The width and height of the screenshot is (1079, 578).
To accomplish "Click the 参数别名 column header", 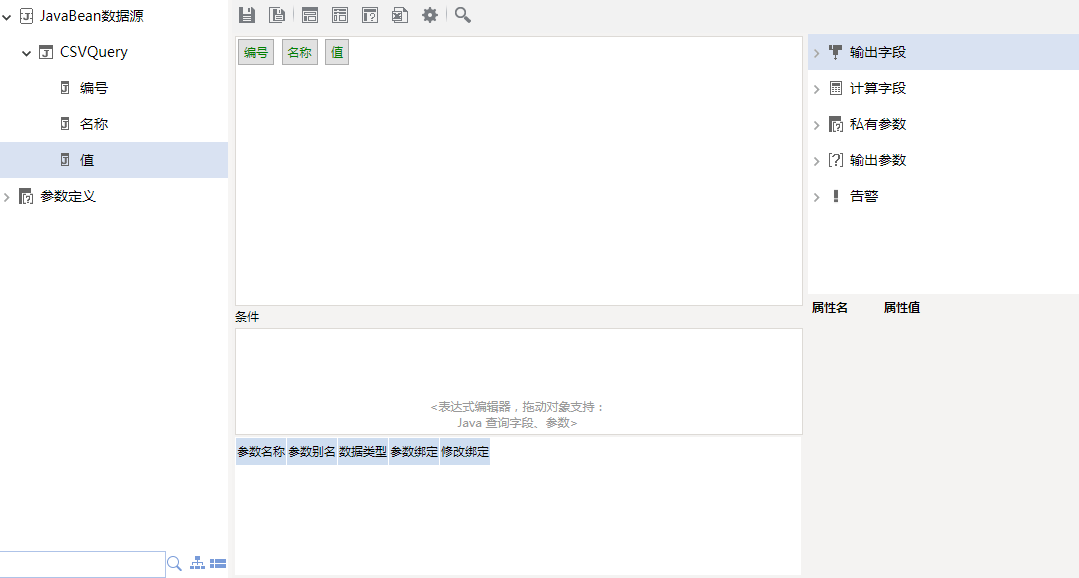I will point(312,451).
